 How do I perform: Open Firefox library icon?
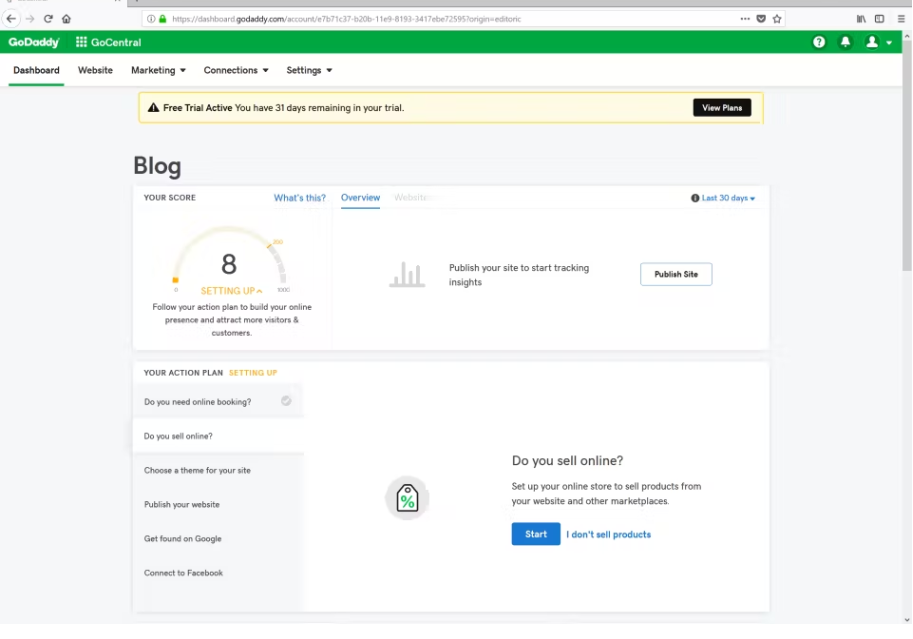pyautogui.click(x=861, y=19)
